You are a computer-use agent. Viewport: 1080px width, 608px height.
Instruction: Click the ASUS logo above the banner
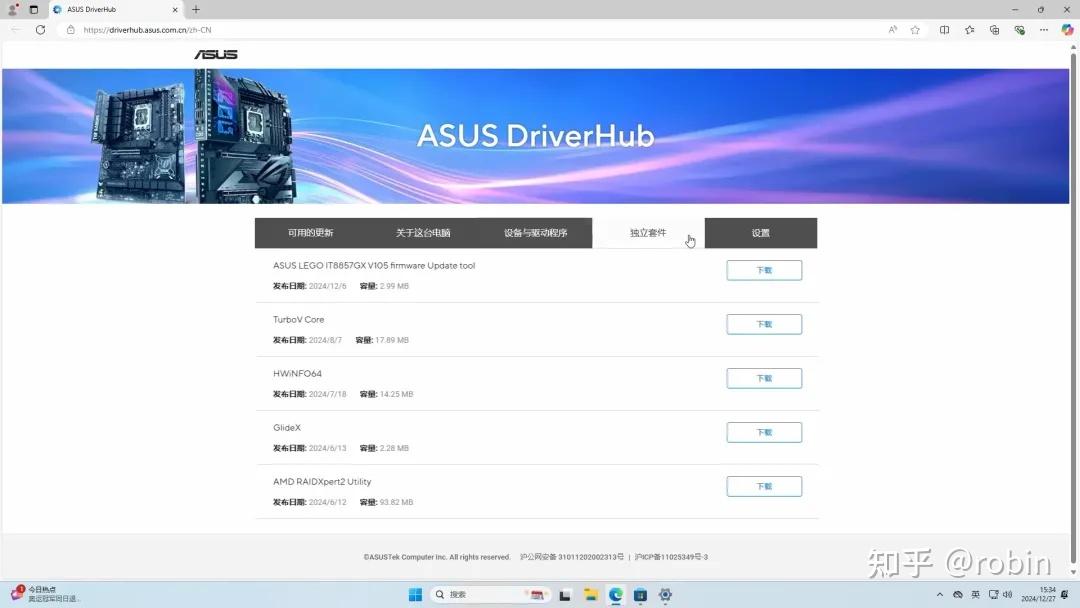click(x=217, y=54)
